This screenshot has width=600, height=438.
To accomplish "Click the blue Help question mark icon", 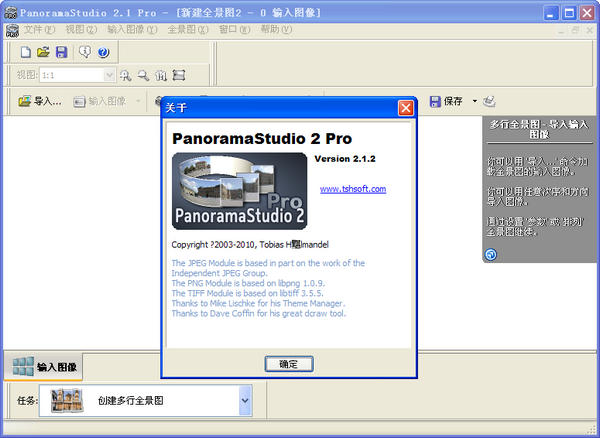I will pyautogui.click(x=103, y=52).
